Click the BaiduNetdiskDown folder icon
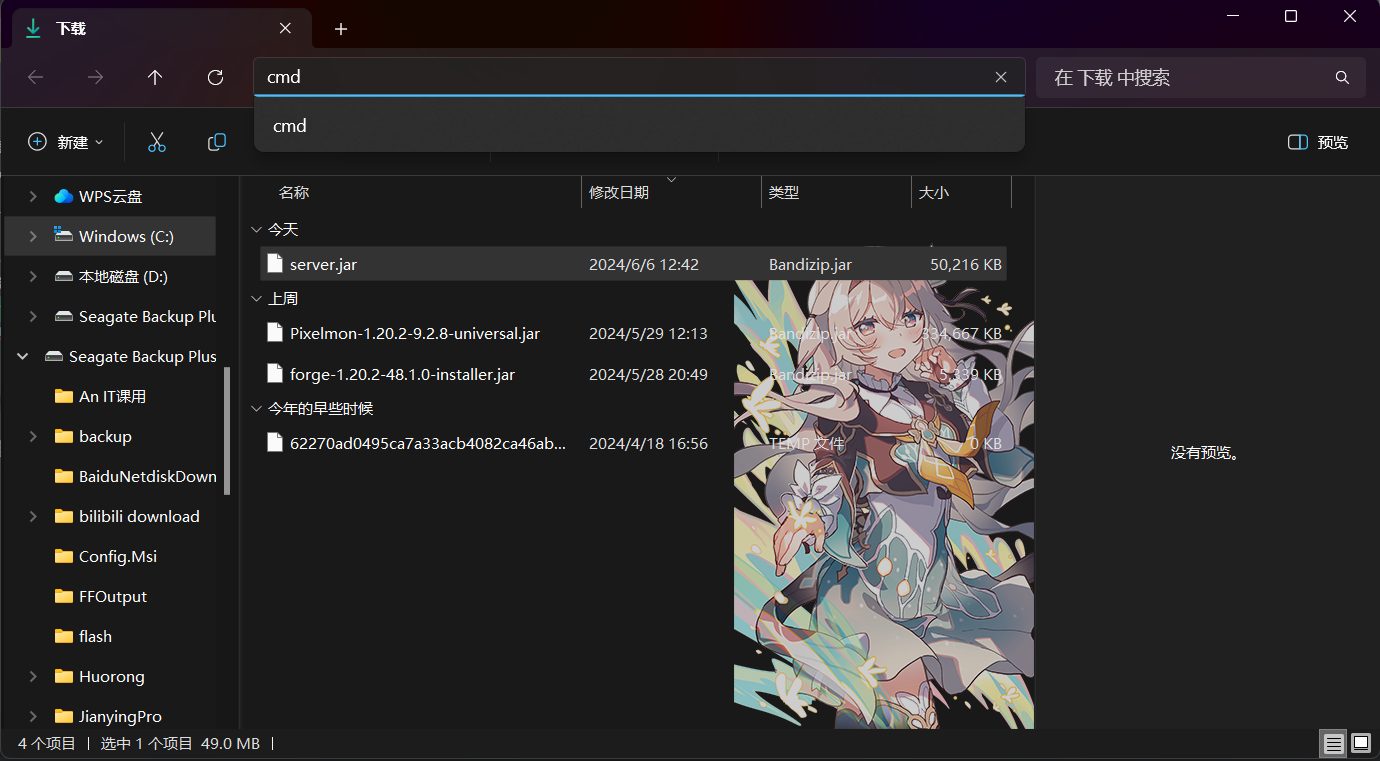Image resolution: width=1380 pixels, height=761 pixels. click(x=64, y=476)
